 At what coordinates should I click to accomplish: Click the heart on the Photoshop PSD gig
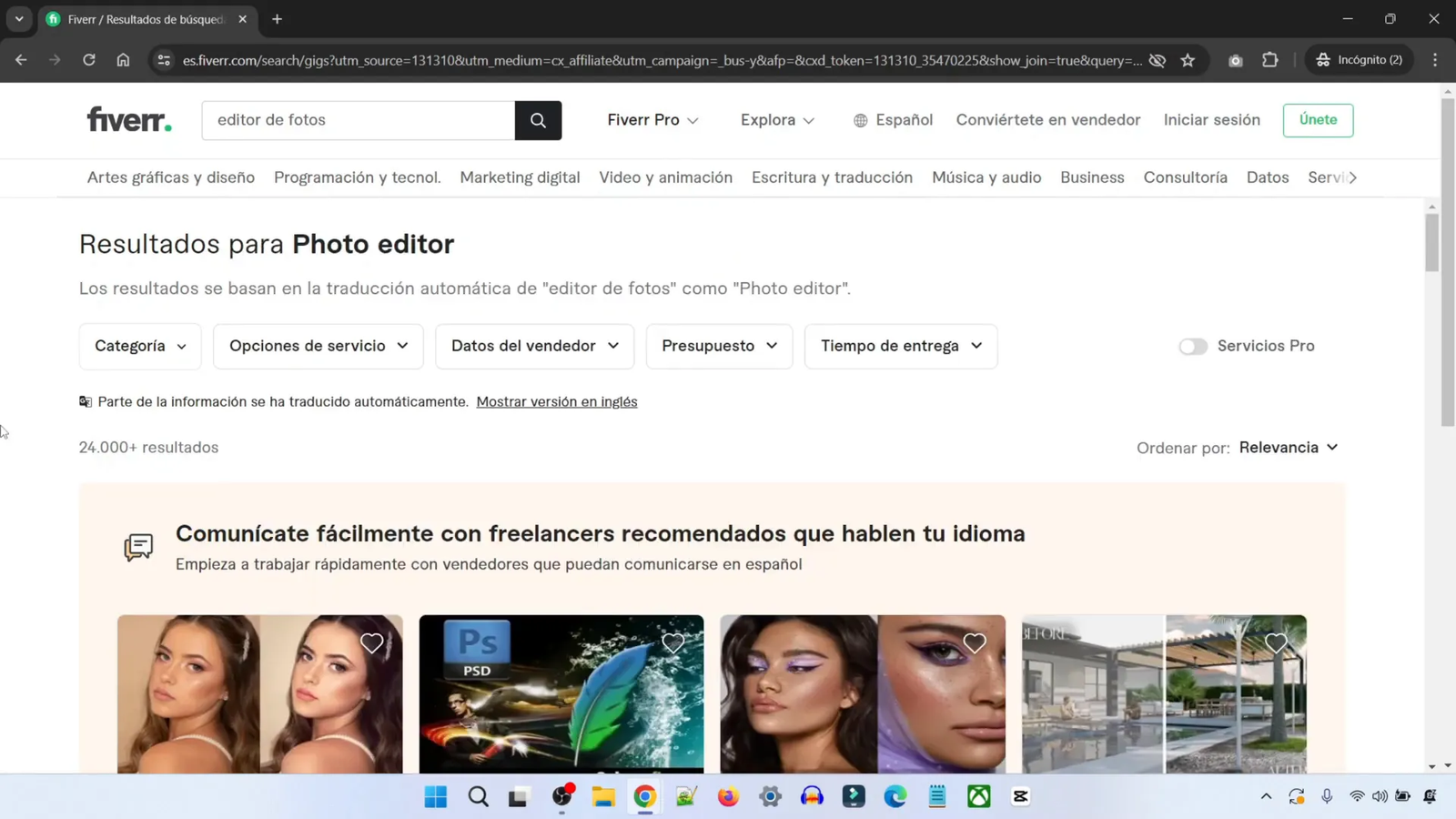[672, 643]
